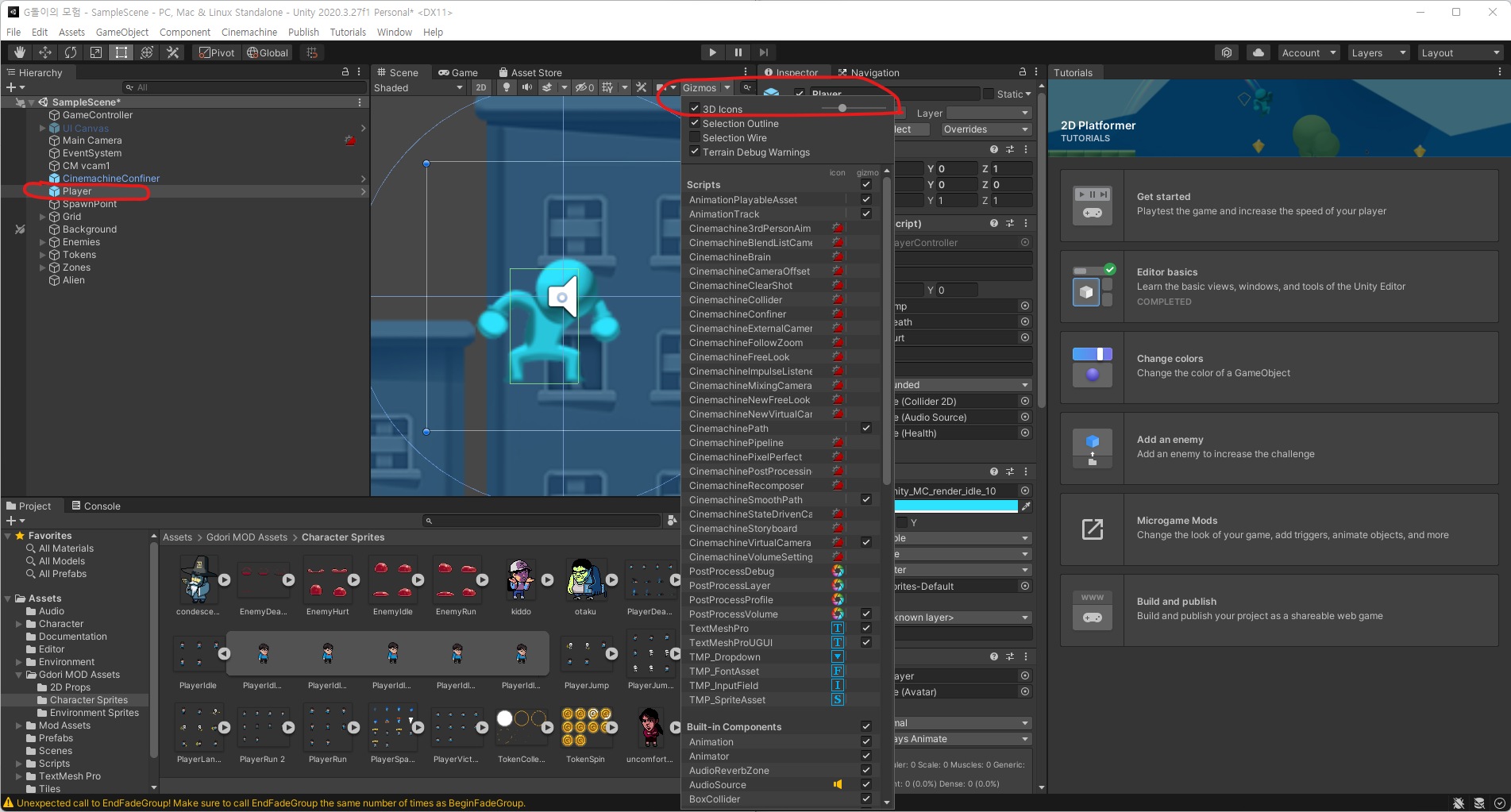Open the Cinemachine menu
The height and width of the screenshot is (812, 1511).
click(249, 32)
